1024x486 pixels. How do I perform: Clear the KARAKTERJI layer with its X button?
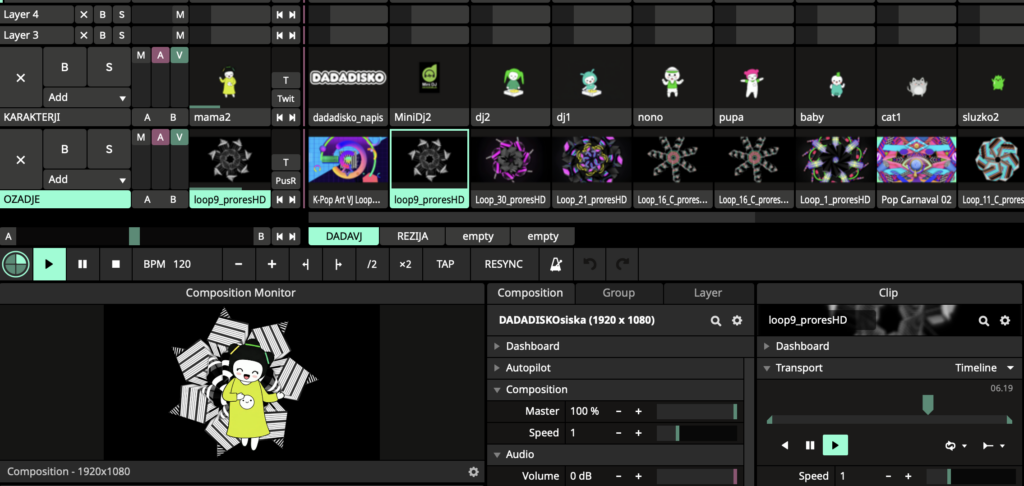coord(21,77)
